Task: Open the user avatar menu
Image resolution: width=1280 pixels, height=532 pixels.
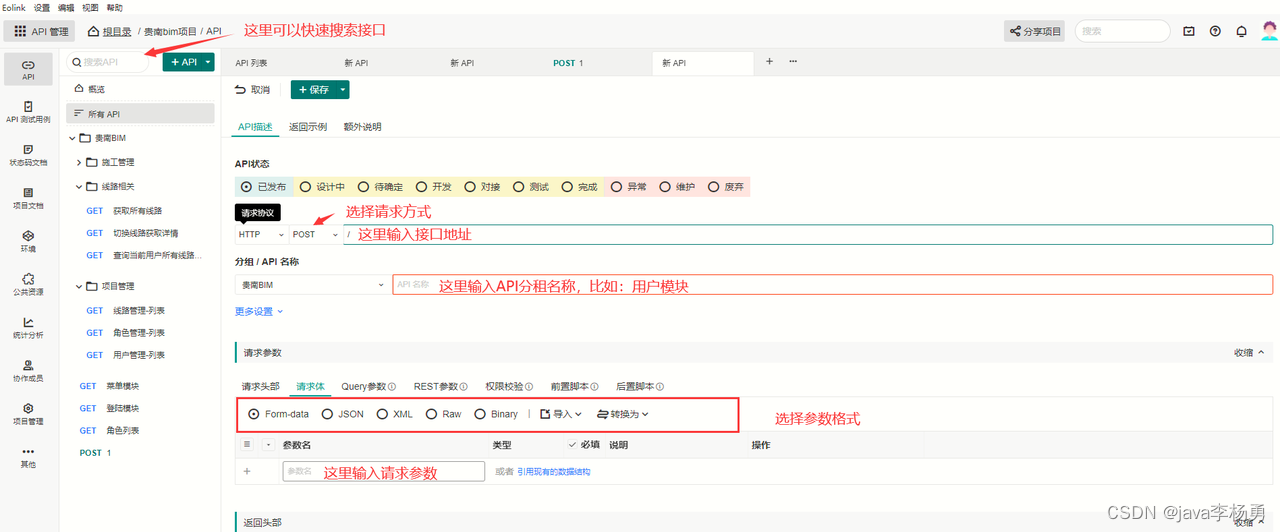Action: click(x=1269, y=31)
